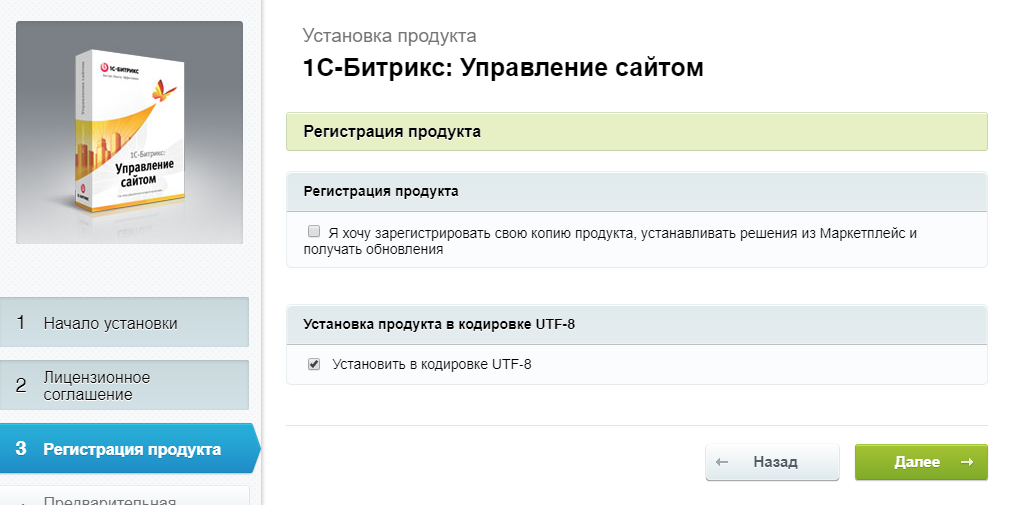1021x505 pixels.
Task: Select step 3 'Регистрация продукта'
Action: click(129, 448)
